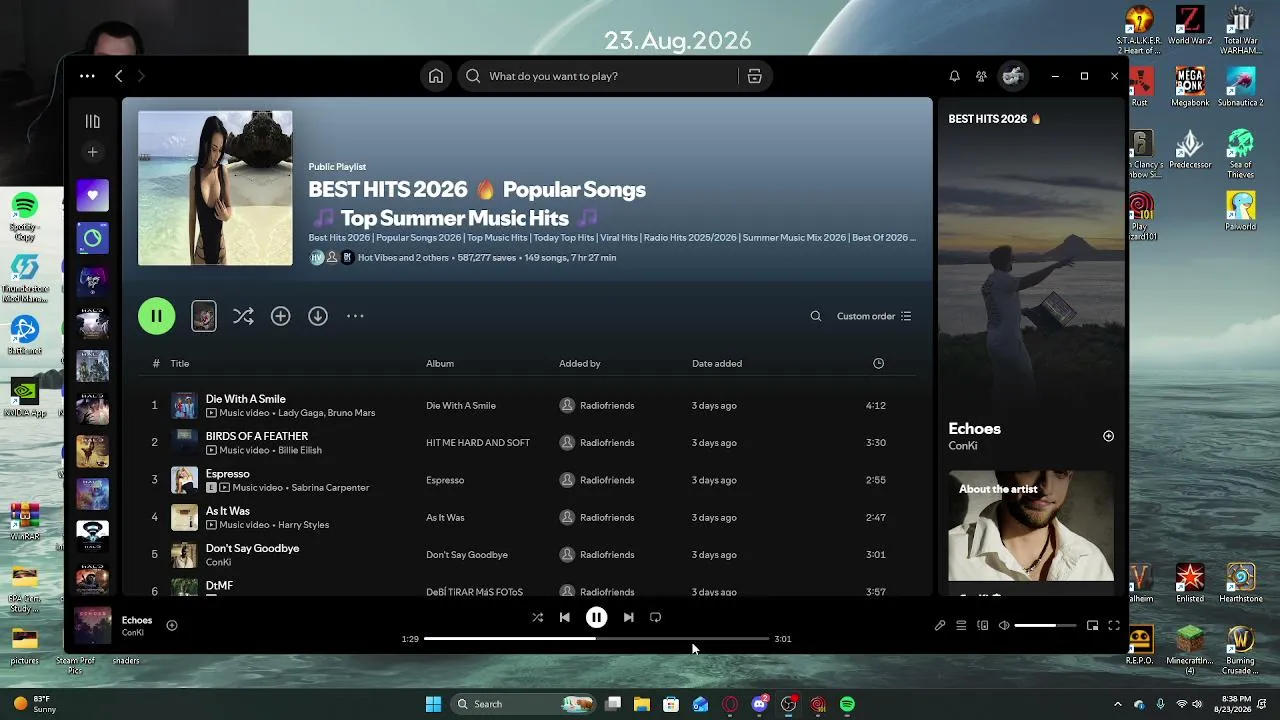
Task: Go back with the left arrow
Action: [x=119, y=76]
